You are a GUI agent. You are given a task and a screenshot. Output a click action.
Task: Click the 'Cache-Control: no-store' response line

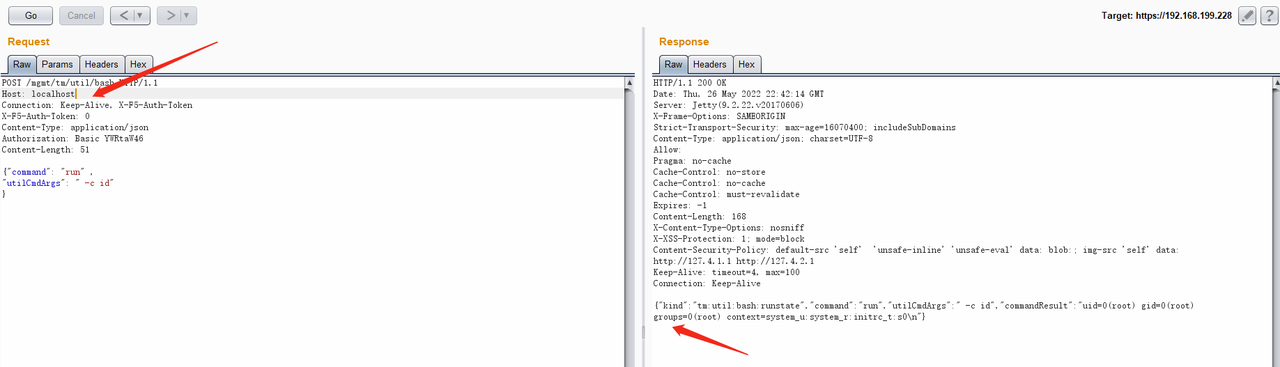tap(709, 172)
